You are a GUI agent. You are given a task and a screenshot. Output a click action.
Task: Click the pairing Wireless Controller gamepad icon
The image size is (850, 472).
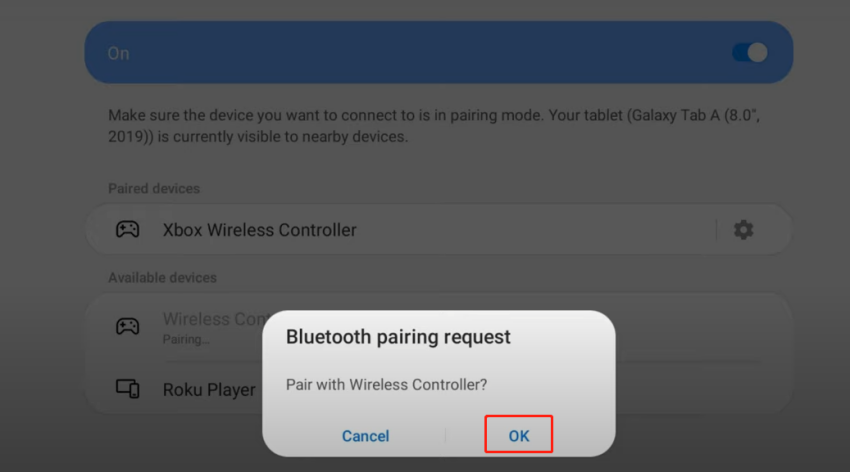point(127,326)
